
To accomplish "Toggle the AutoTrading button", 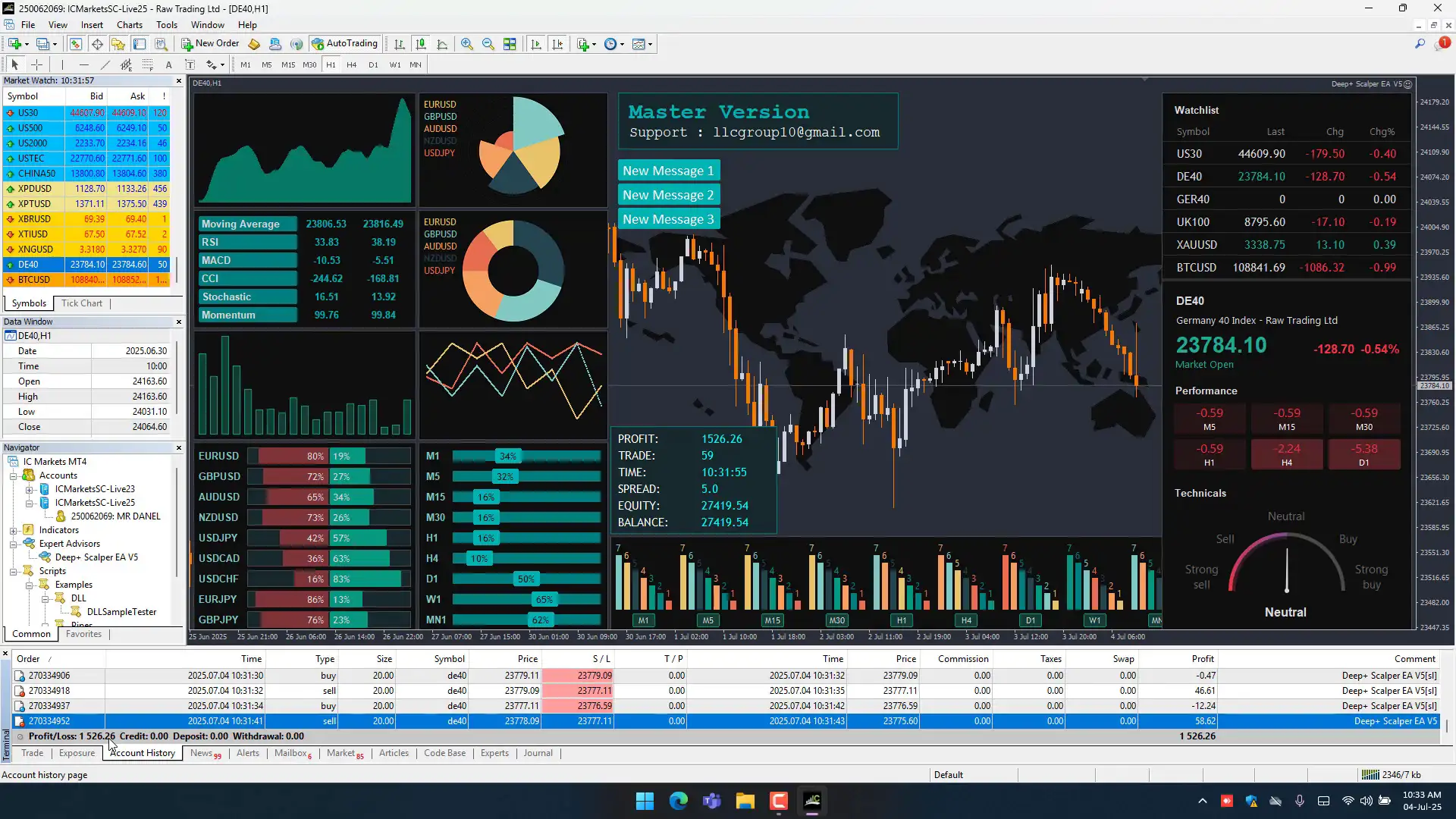I will point(345,44).
